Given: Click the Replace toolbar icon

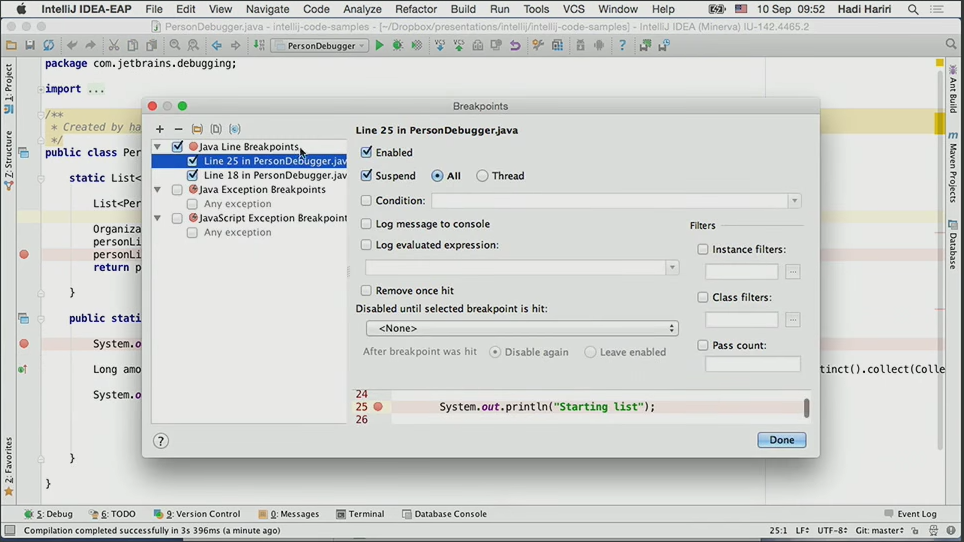Looking at the screenshot, I should [x=193, y=45].
